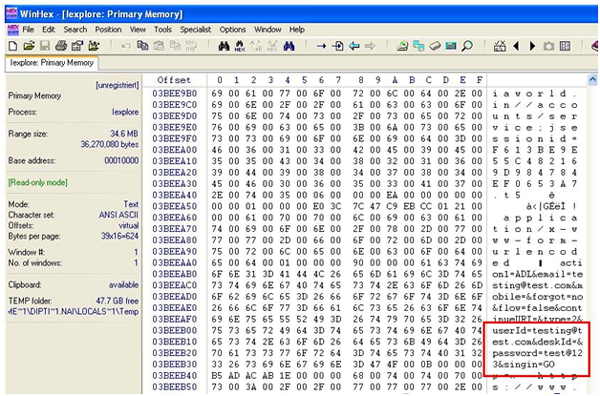Viewport: 600px width, 396px height.
Task: Click the Open file folder icon
Action: click(x=29, y=46)
